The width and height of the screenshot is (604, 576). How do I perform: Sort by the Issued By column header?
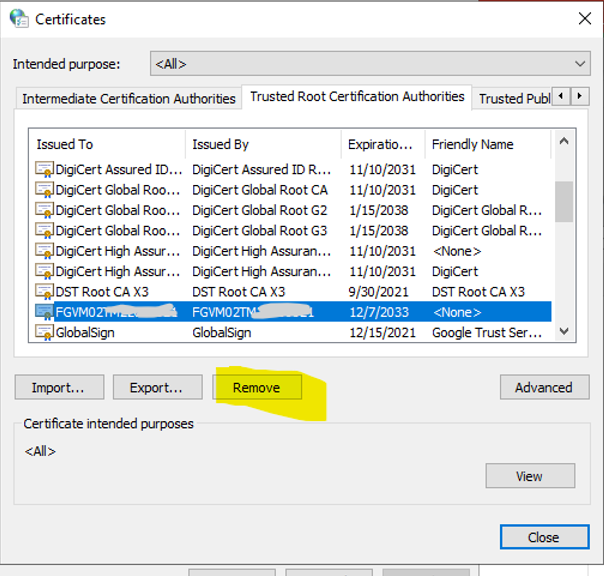[263, 144]
